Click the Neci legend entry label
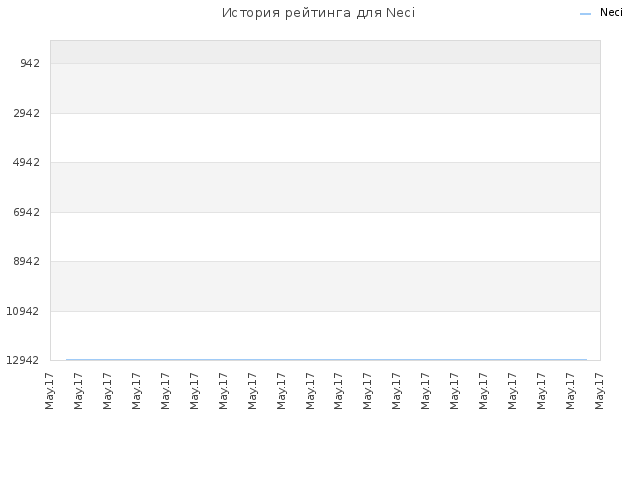 click(611, 13)
